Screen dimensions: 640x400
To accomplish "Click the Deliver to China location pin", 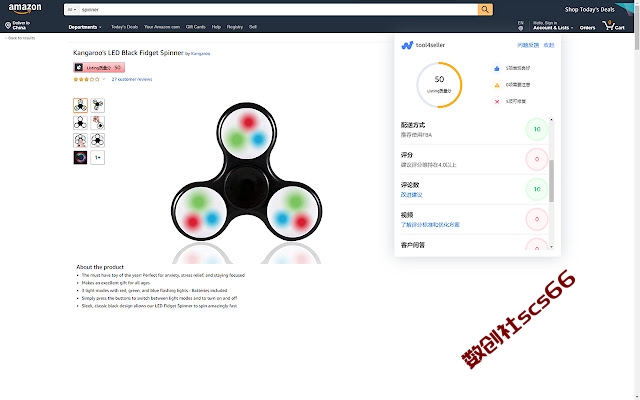I will 8,25.
